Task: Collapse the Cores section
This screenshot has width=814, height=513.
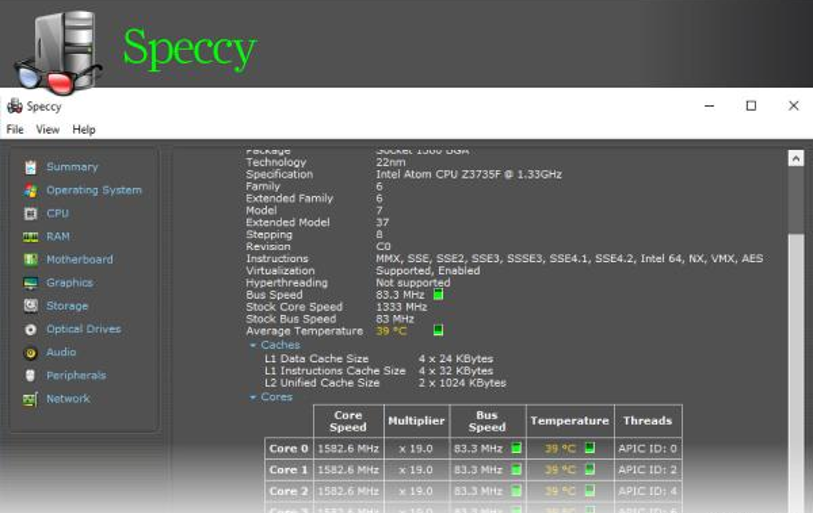Action: (x=253, y=397)
